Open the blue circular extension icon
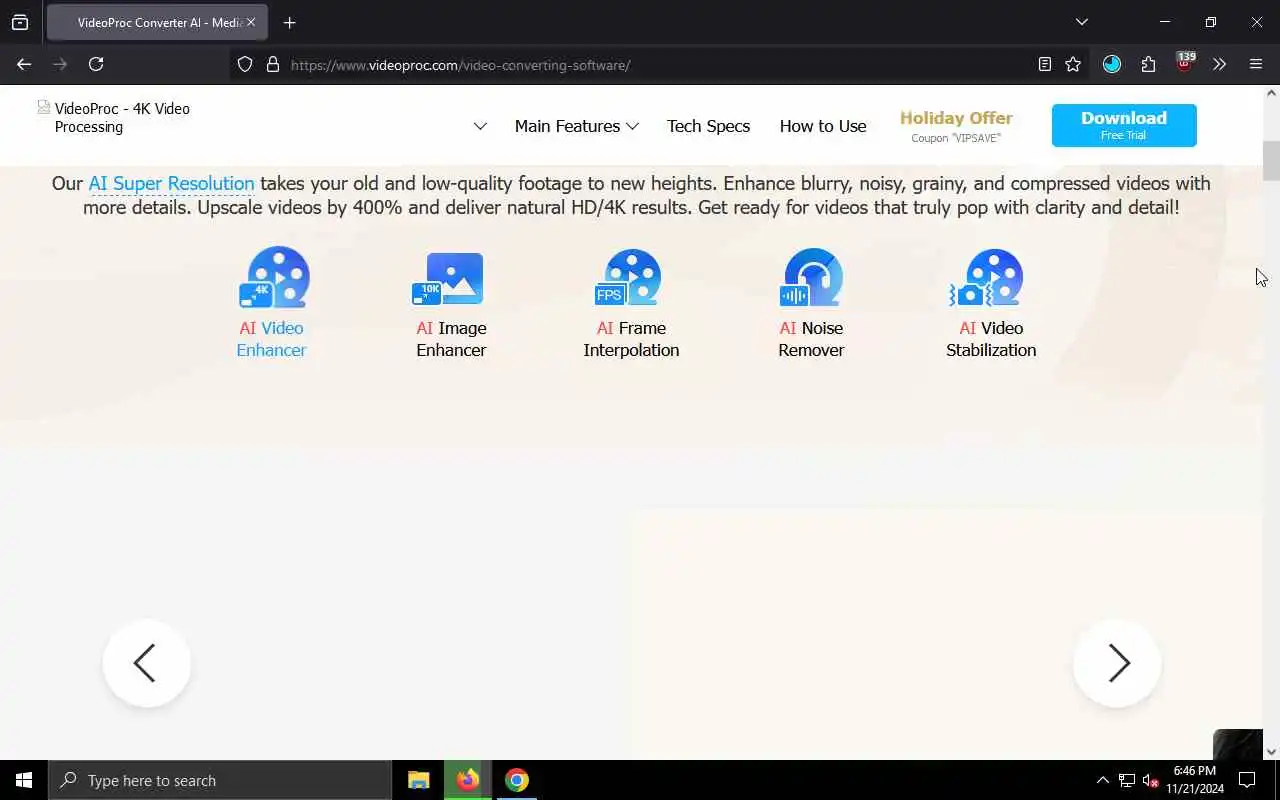 (x=1112, y=64)
